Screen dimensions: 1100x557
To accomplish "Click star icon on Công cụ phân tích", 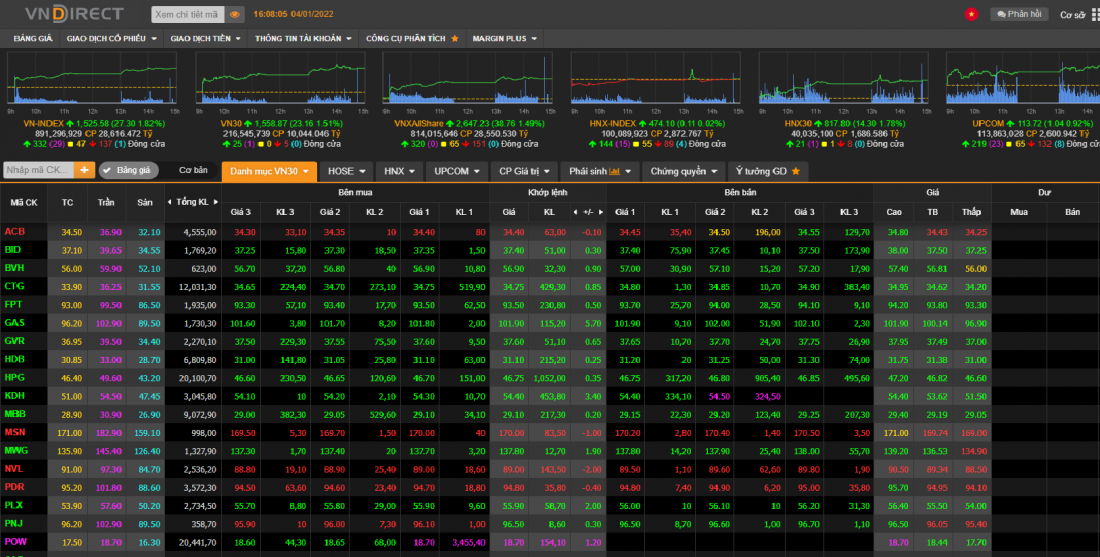I will tap(455, 39).
